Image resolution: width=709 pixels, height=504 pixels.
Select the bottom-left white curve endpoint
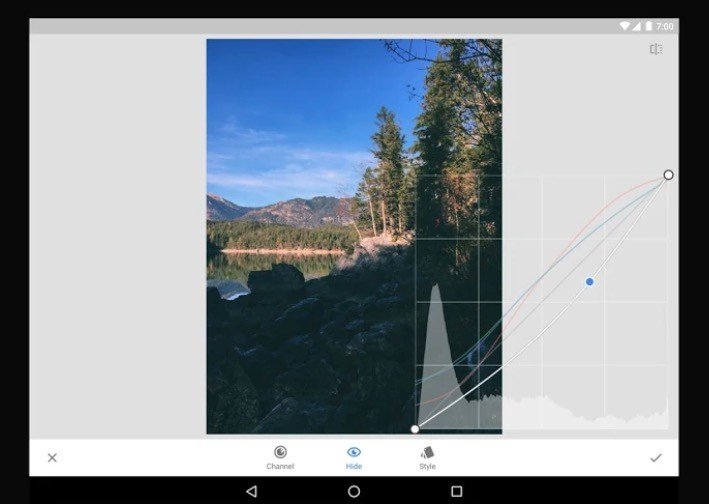click(x=415, y=429)
